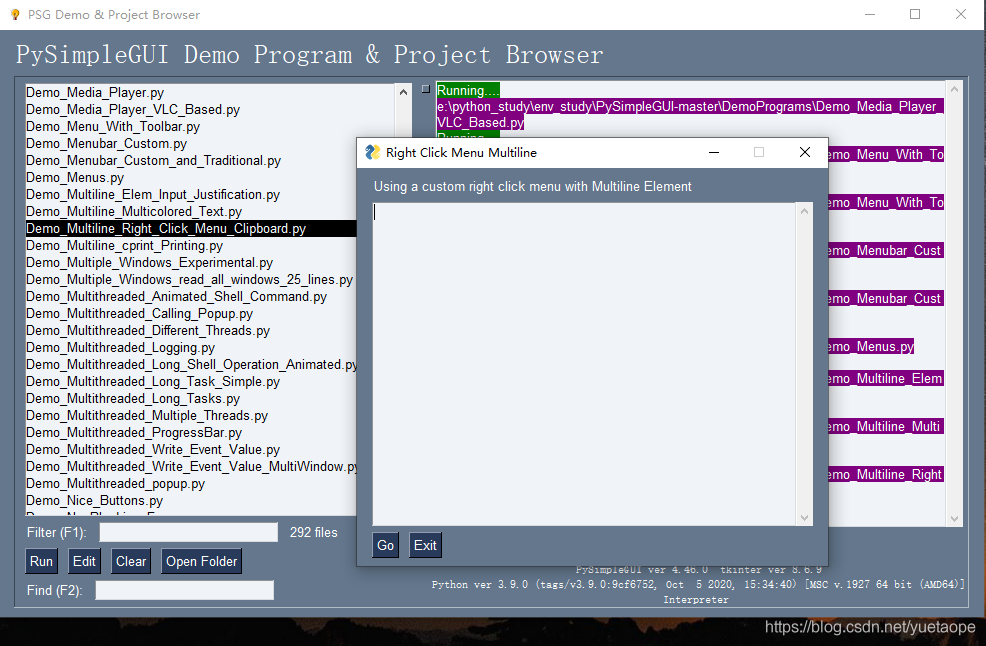The width and height of the screenshot is (986, 646).
Task: Click scroll-down arrow in Multiline text box
Action: 804,518
